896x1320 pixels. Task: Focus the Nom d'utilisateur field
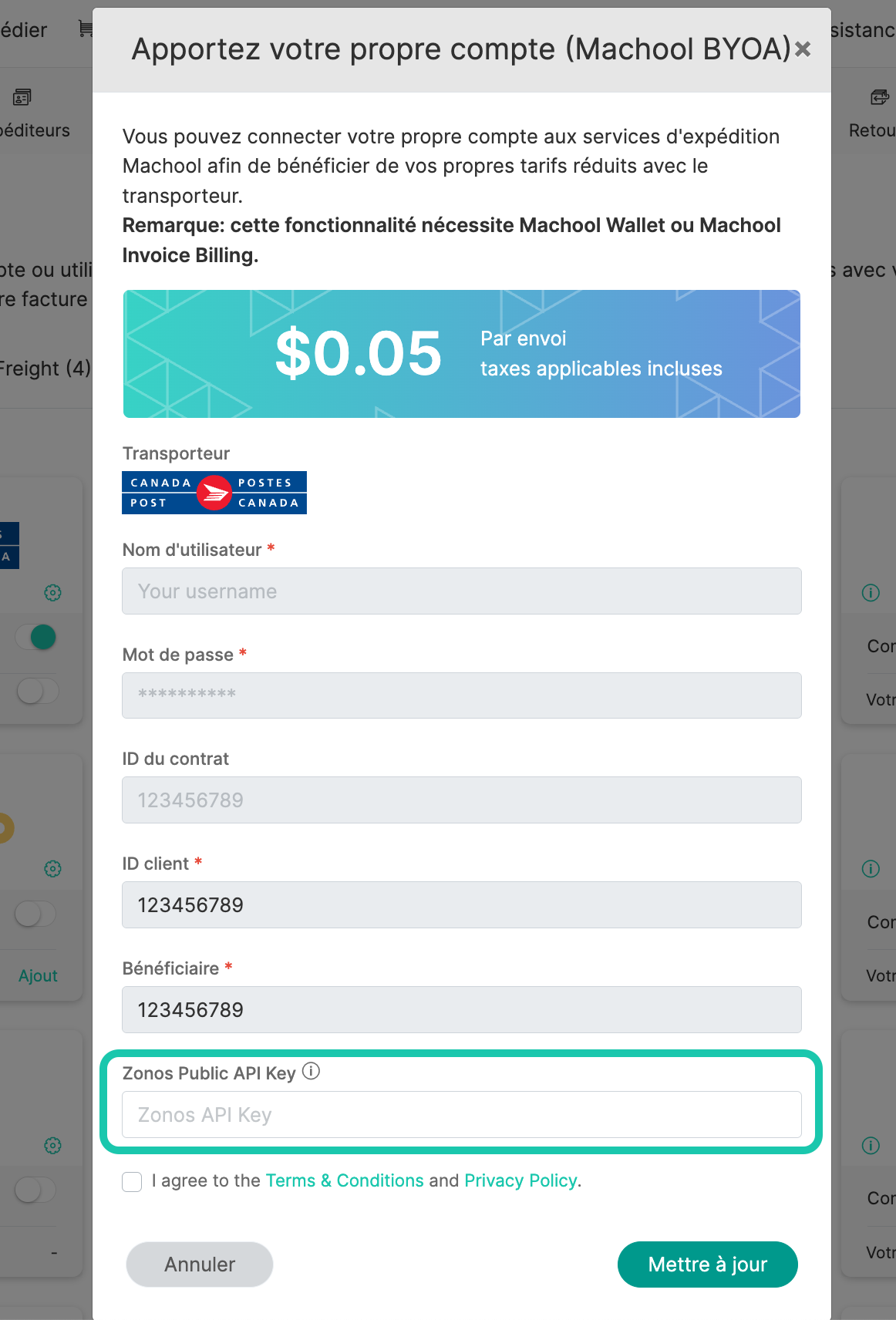(x=461, y=591)
